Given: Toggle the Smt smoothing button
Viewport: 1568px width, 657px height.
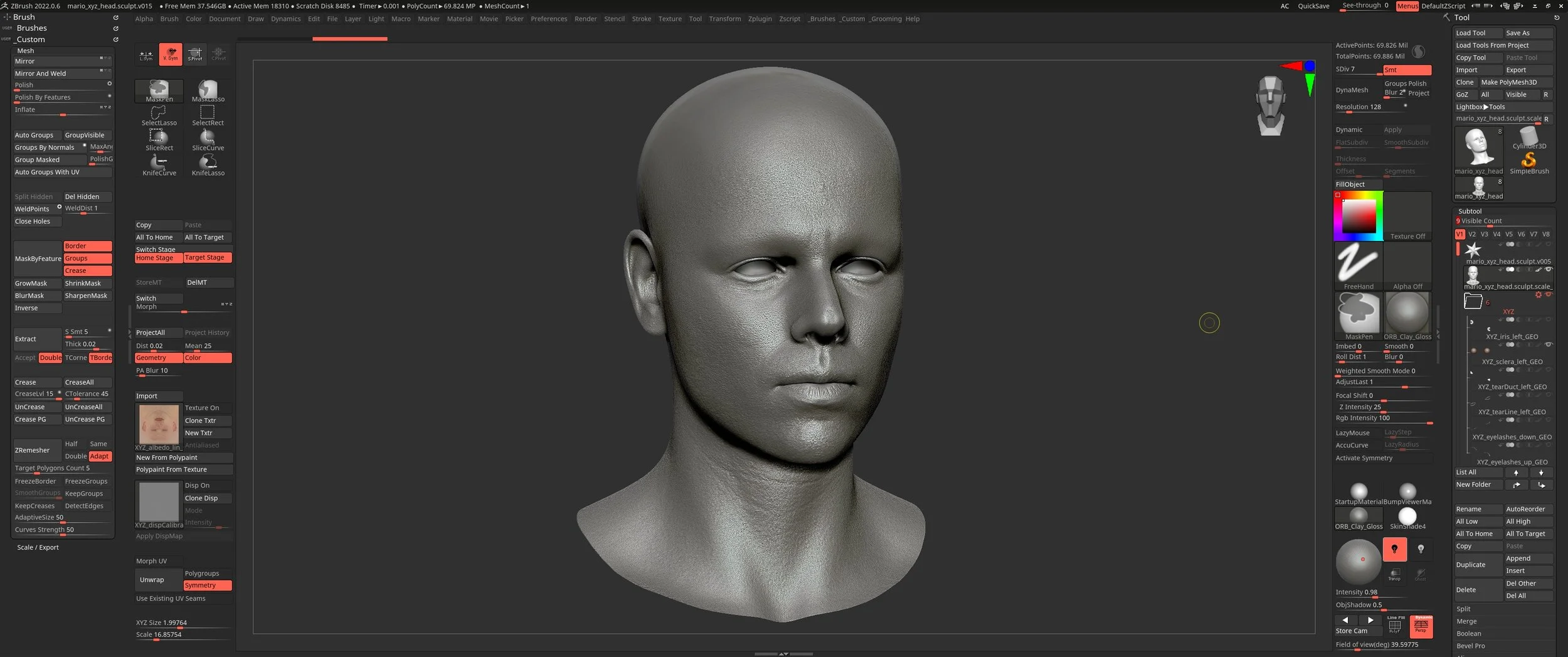Looking at the screenshot, I should (1407, 70).
